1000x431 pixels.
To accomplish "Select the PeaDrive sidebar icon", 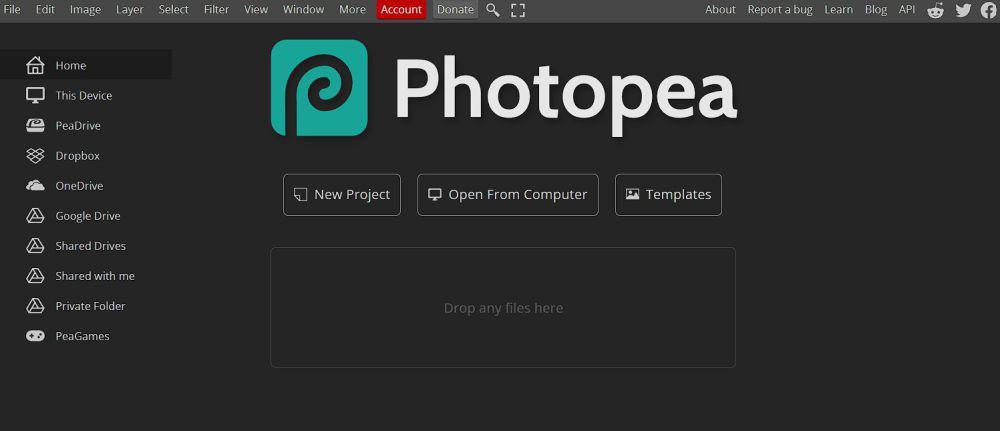I will (35, 126).
